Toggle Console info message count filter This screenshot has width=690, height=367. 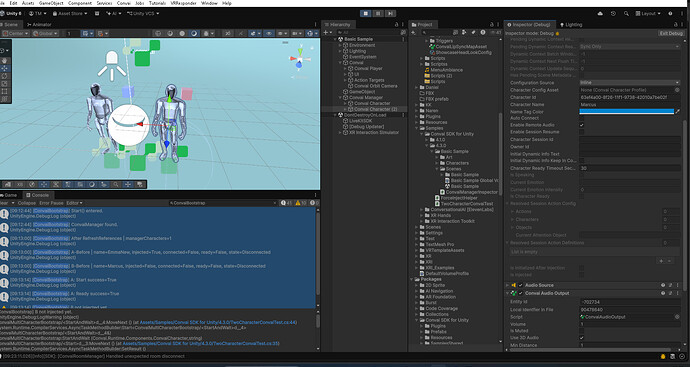[286, 203]
